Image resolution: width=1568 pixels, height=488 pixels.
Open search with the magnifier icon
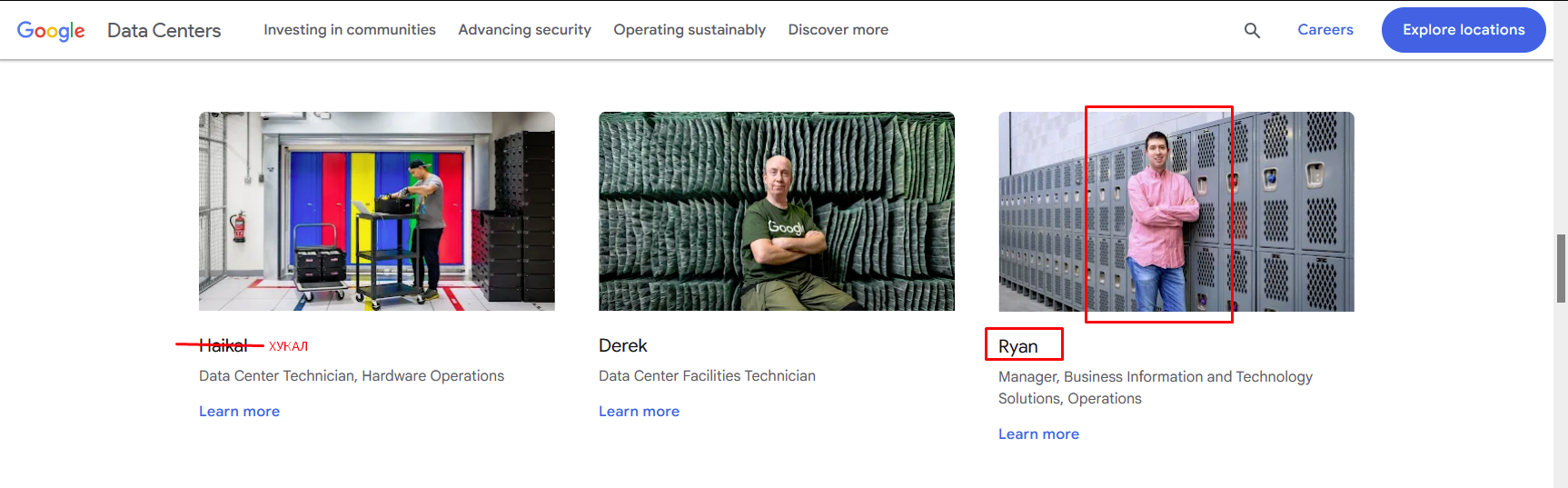1252,30
